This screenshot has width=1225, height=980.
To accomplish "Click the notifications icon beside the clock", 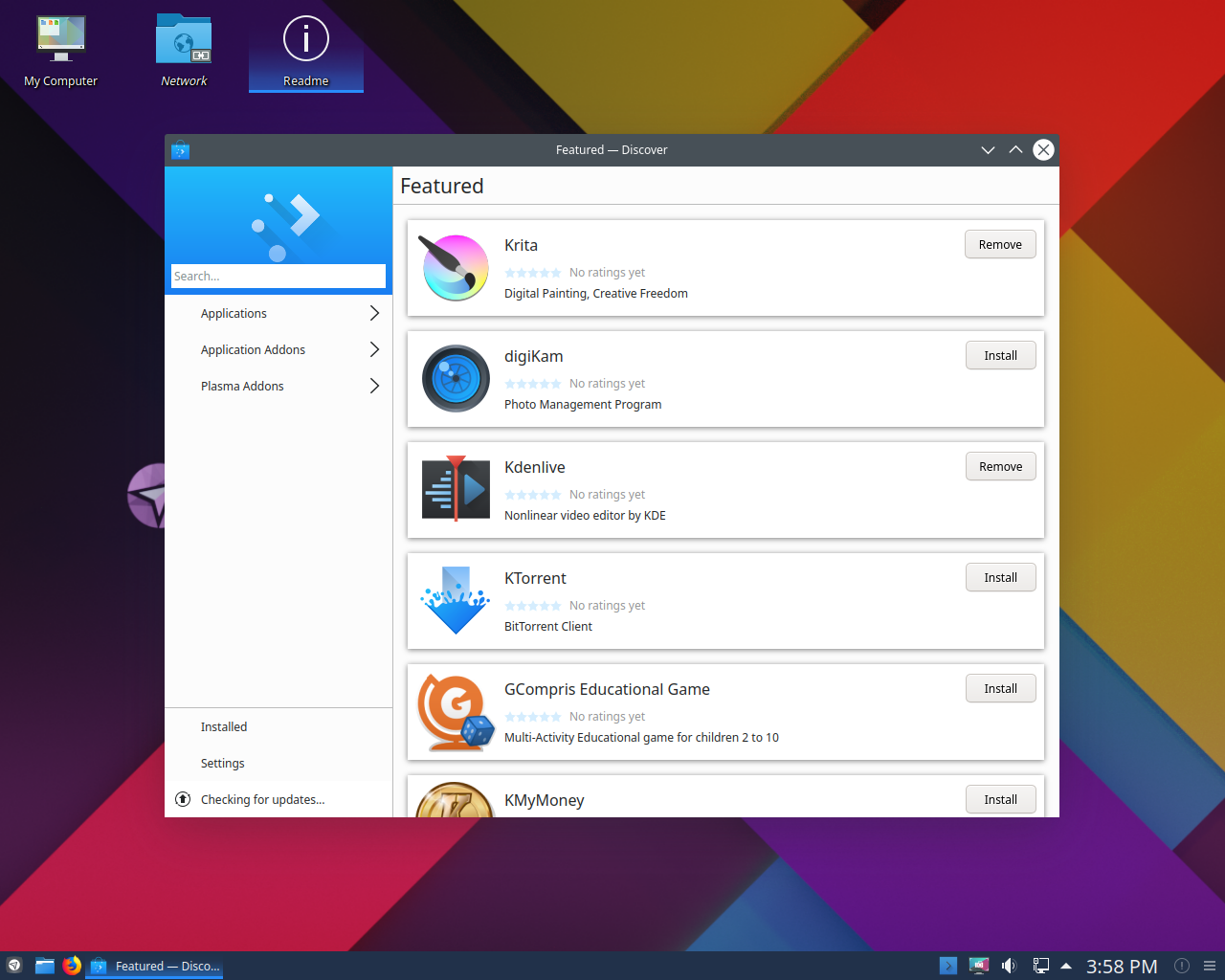I will tap(1182, 966).
